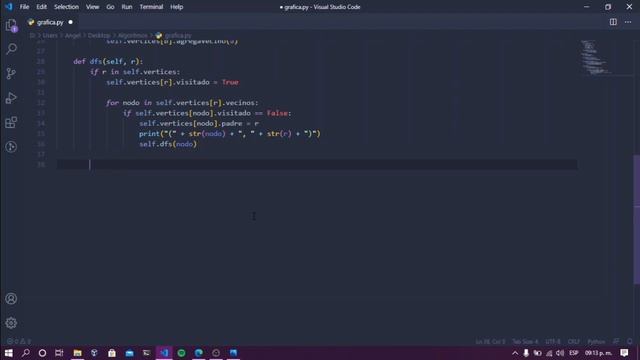Click the Desktop breadcrumb segment
The width and height of the screenshot is (640, 360).
click(99, 36)
